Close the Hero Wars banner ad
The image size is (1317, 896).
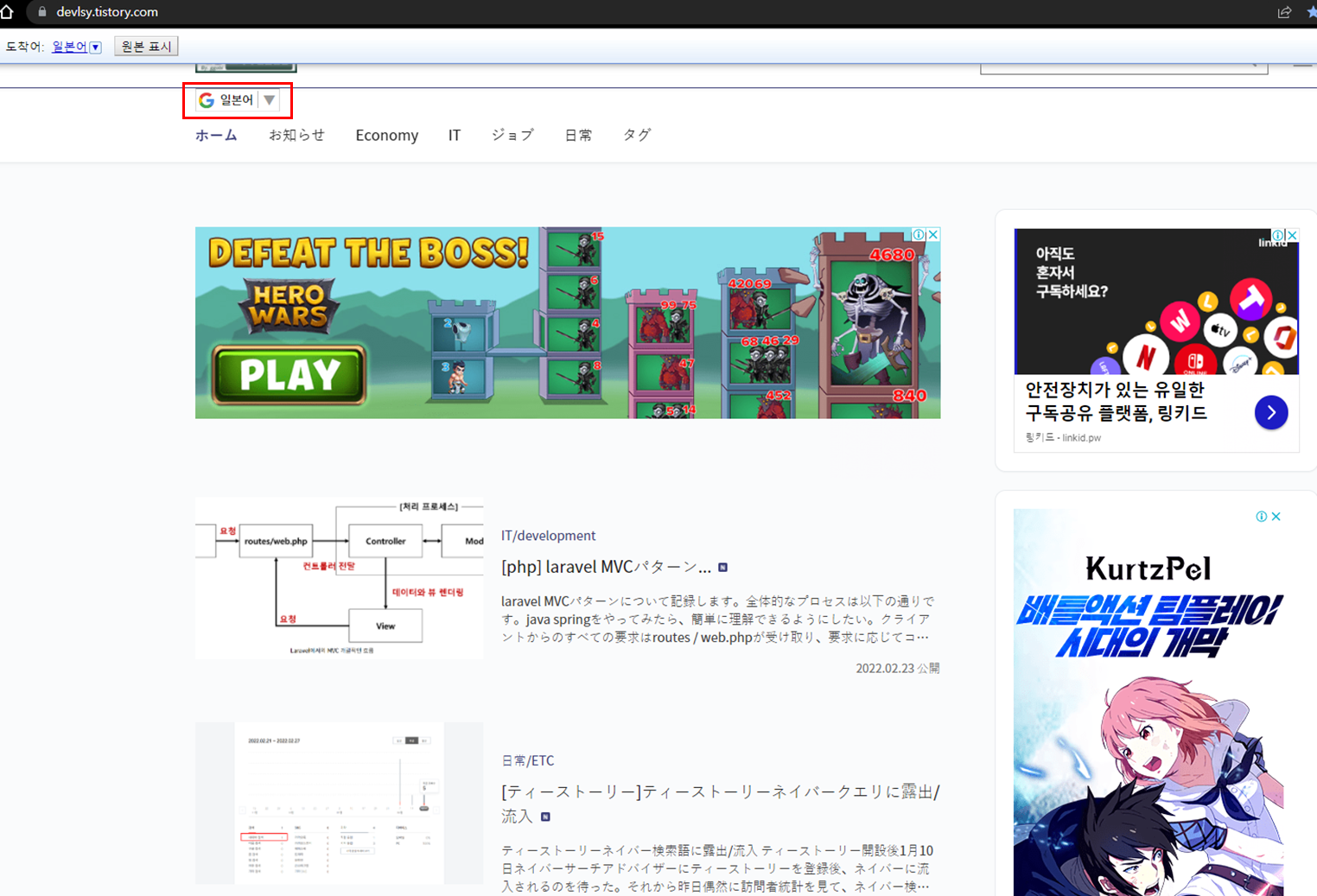[x=933, y=234]
